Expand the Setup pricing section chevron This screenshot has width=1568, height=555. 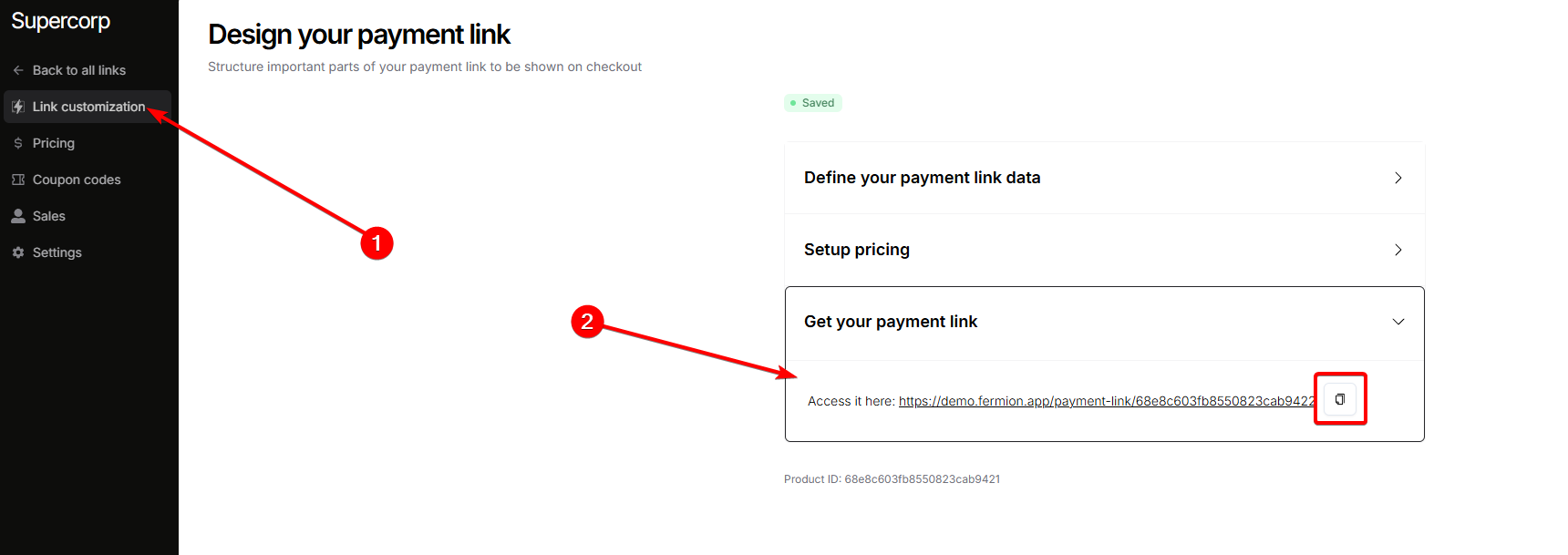click(x=1398, y=250)
